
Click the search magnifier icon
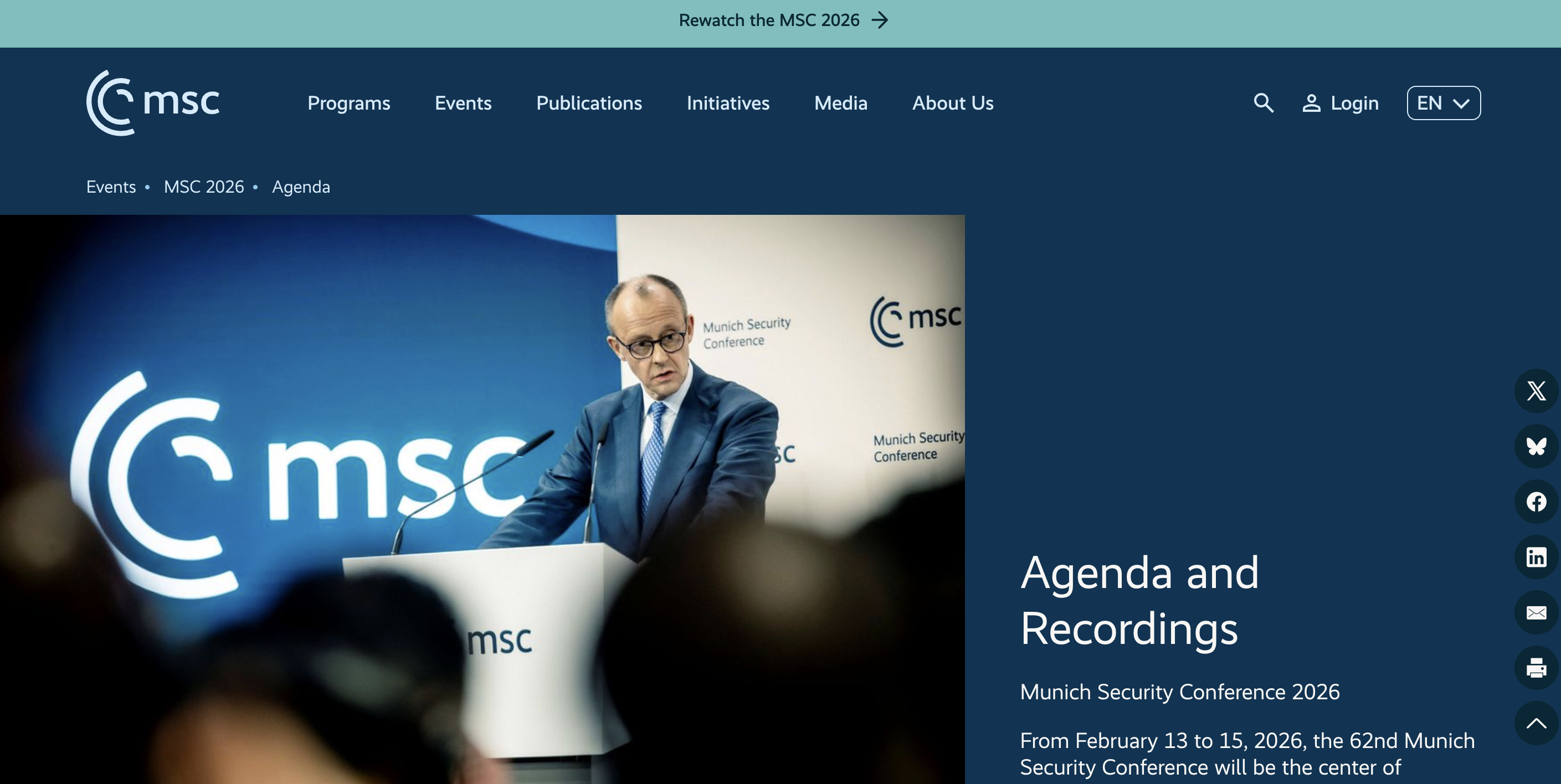click(1263, 103)
